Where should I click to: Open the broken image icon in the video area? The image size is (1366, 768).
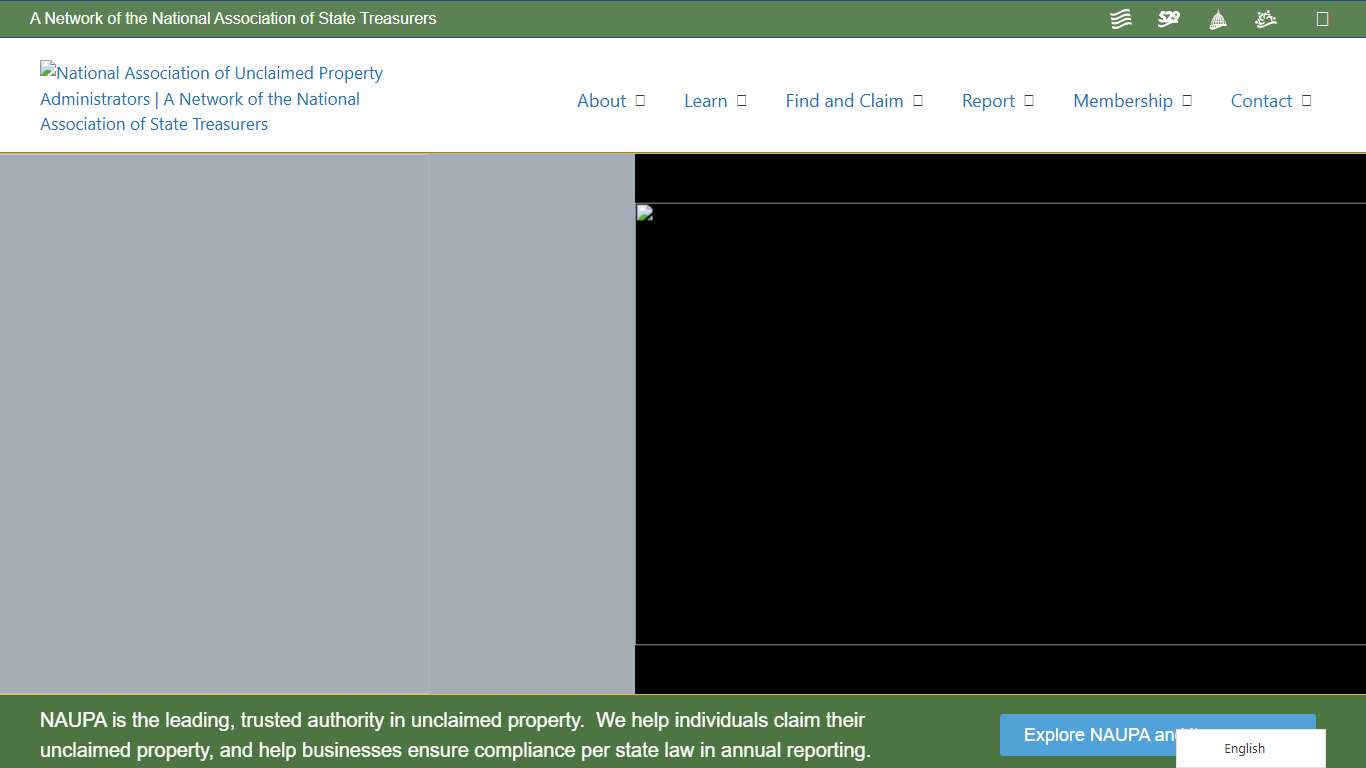tap(641, 213)
